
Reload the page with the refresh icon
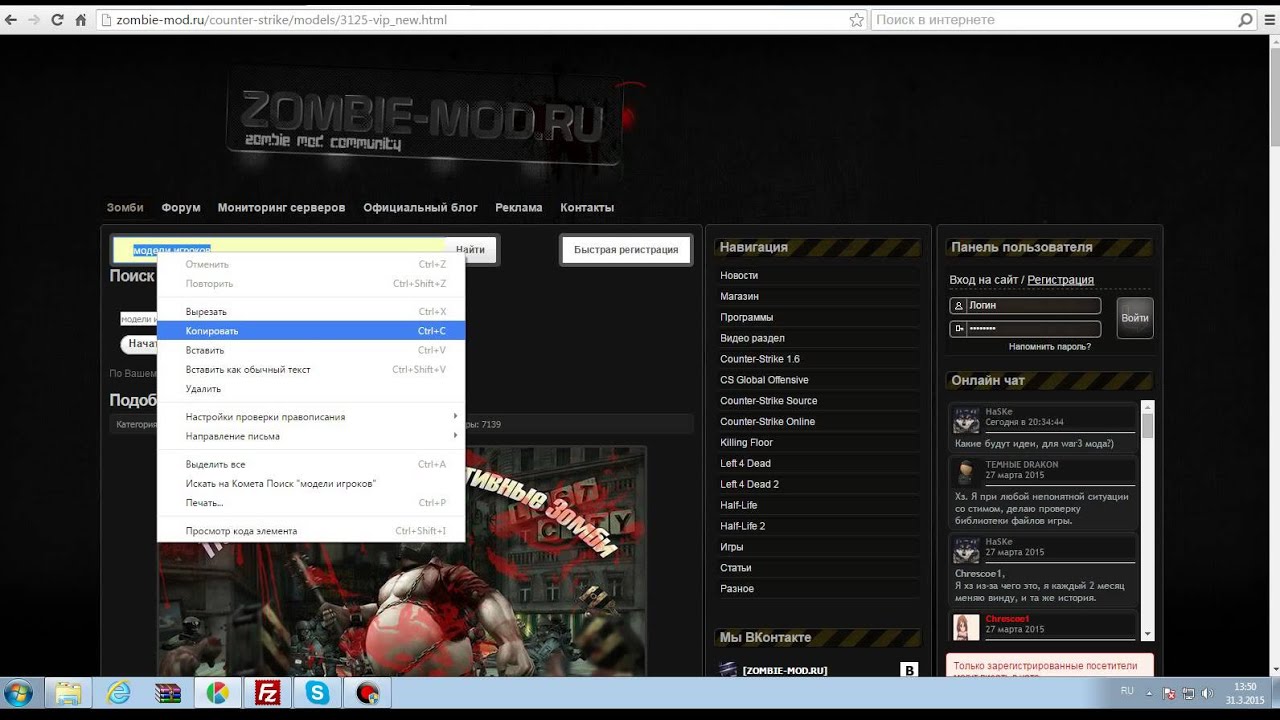pyautogui.click(x=57, y=20)
